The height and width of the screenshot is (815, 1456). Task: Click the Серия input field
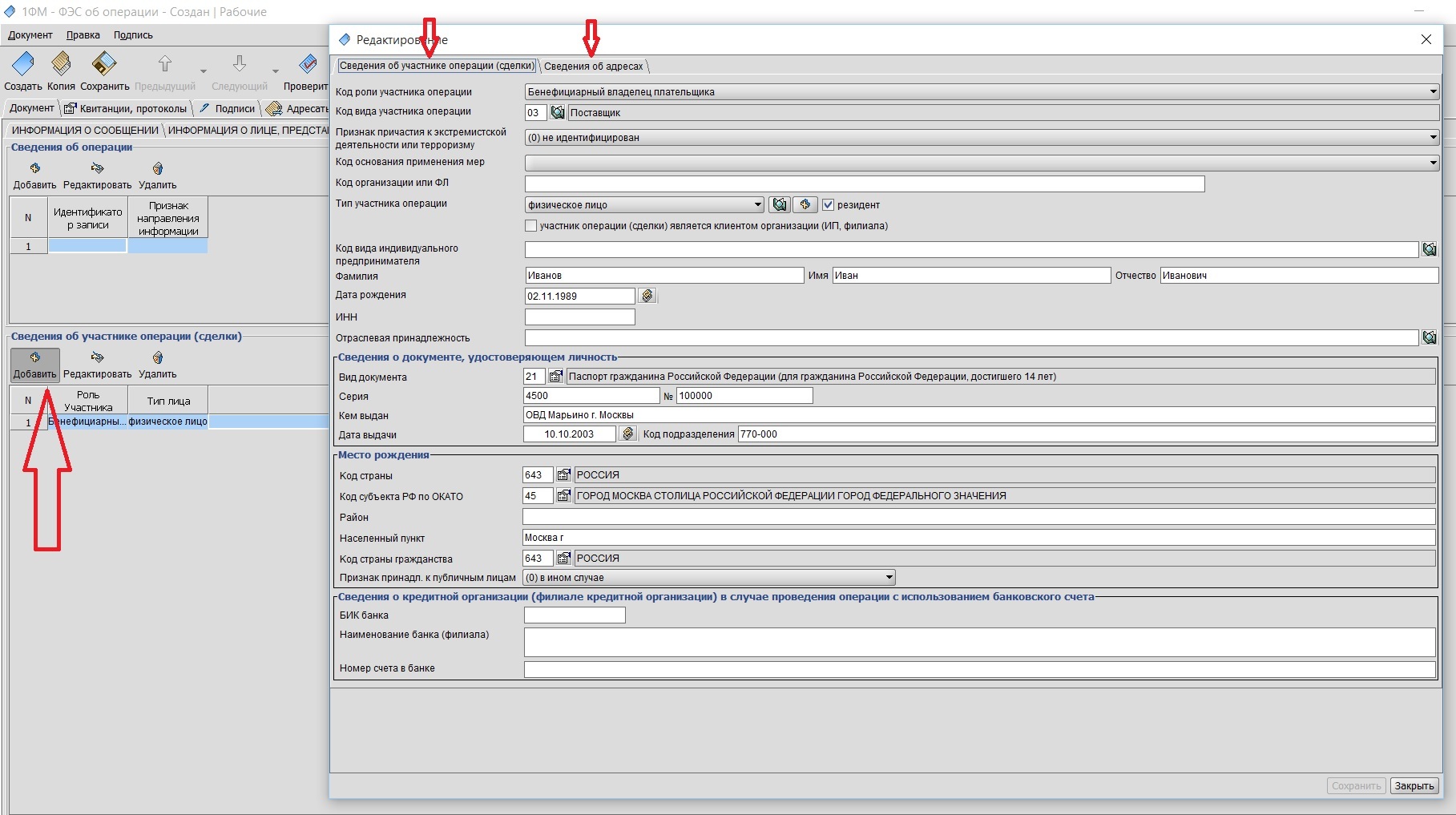click(591, 395)
